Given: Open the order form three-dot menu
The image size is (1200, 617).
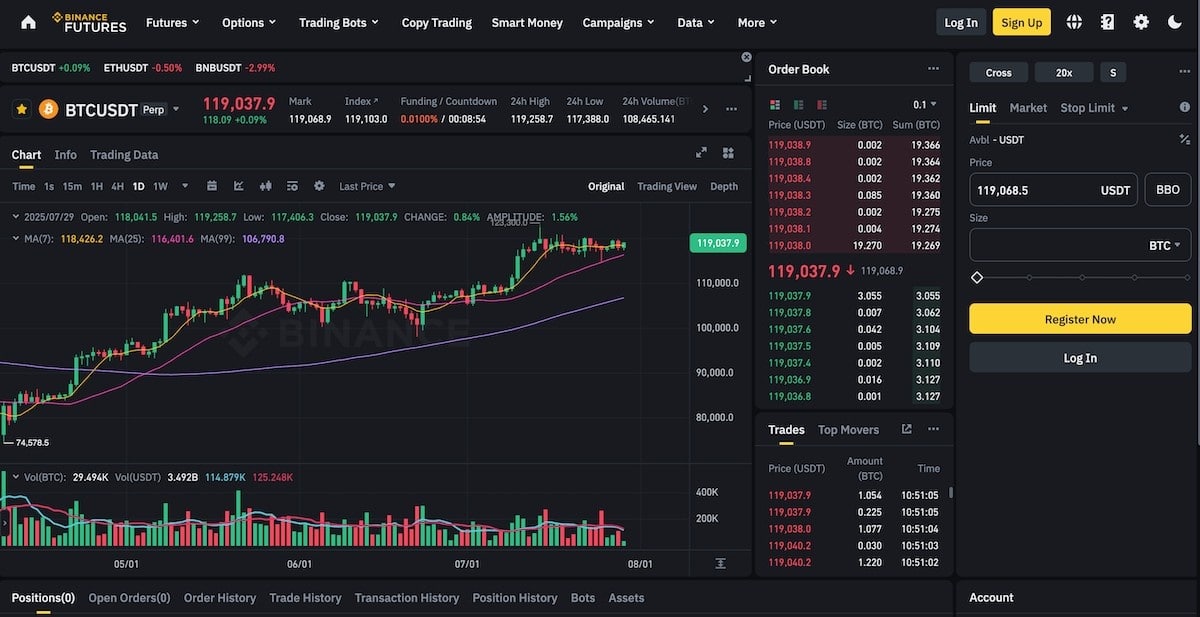Looking at the screenshot, I should (1183, 72).
